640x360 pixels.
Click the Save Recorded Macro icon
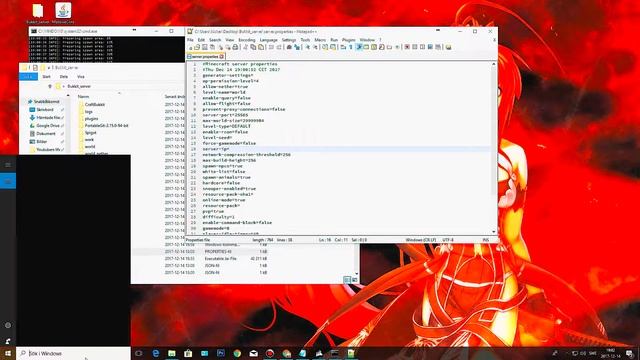(438, 47)
